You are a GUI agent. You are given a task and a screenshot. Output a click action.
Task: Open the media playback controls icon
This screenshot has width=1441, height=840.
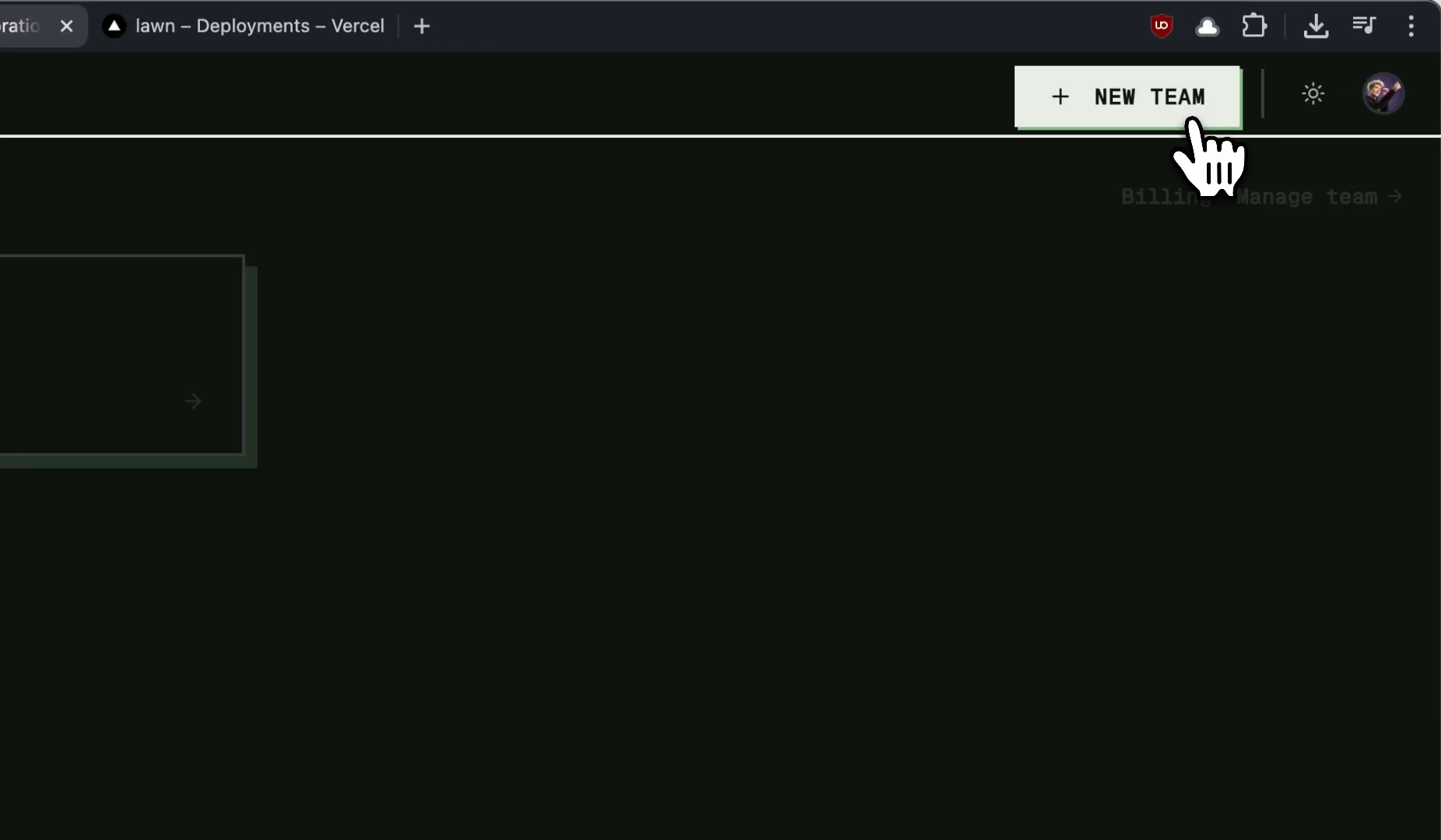click(x=1366, y=26)
